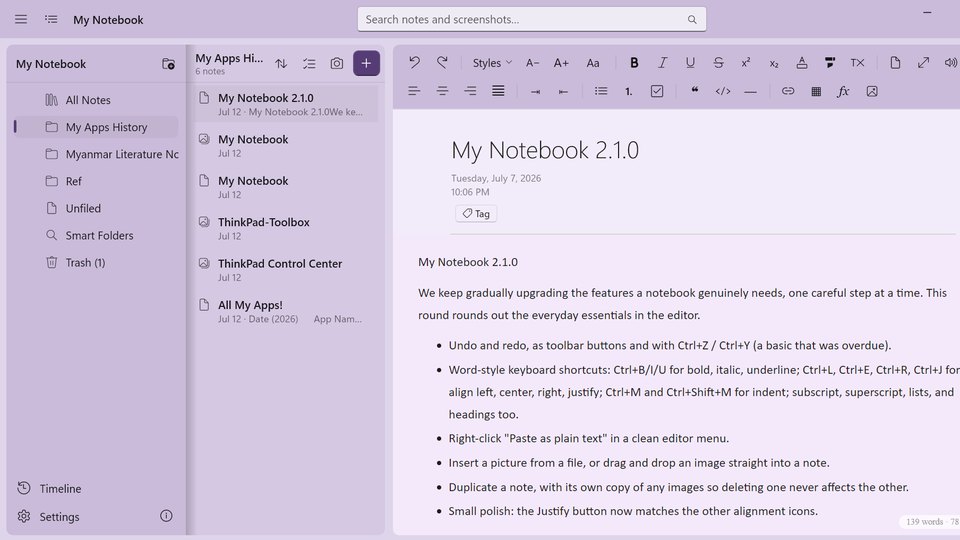Open the hamburger menu
Viewport: 960px width, 540px height.
tap(21, 20)
